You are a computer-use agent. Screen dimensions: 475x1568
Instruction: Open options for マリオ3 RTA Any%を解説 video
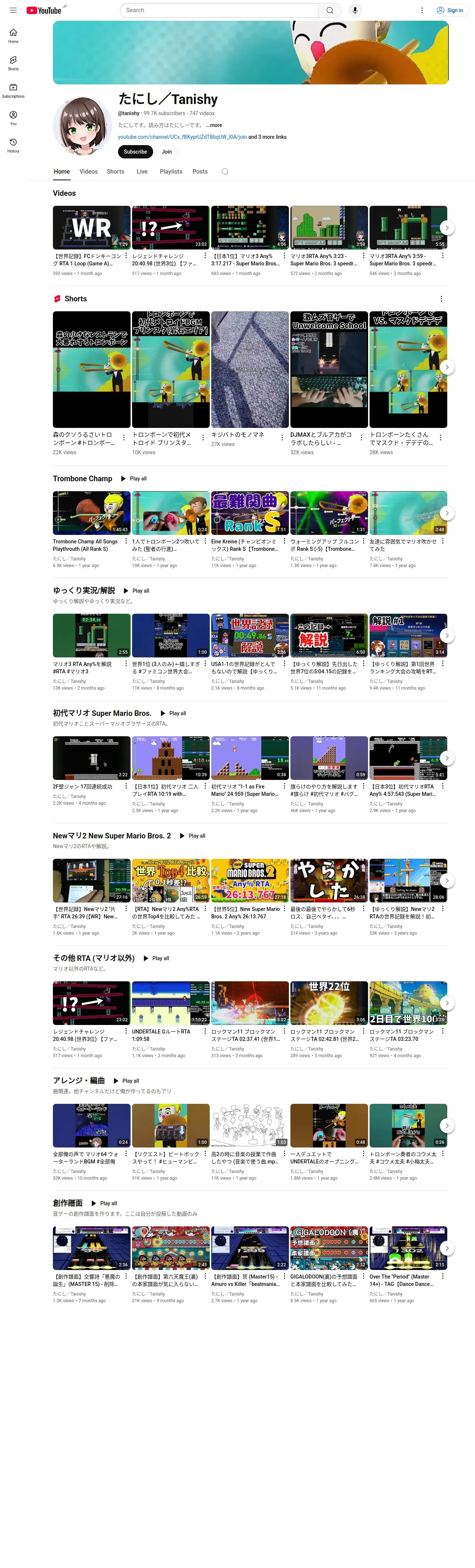click(126, 663)
